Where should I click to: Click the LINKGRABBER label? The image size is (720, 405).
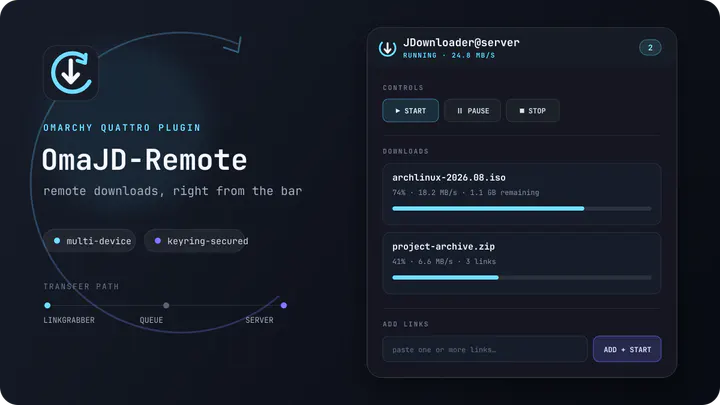(x=69, y=320)
